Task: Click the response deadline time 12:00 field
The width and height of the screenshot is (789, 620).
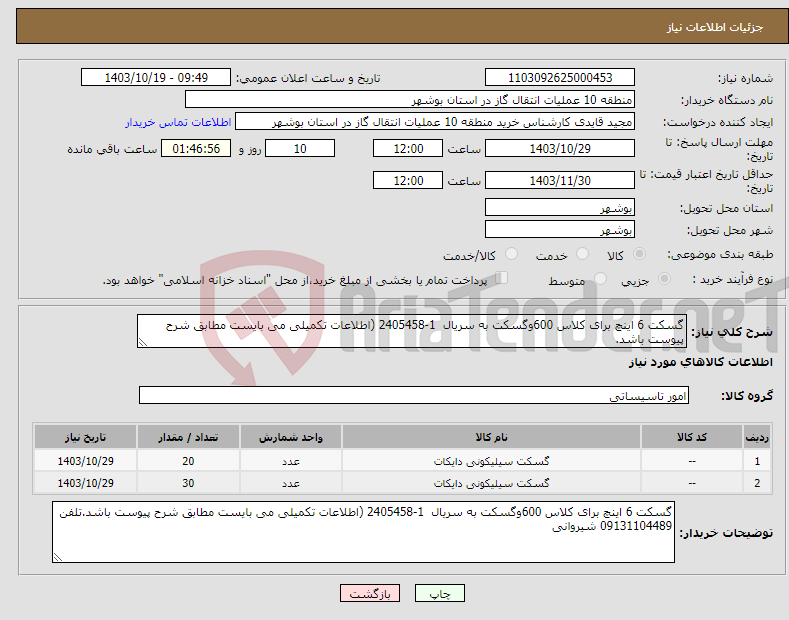Action: (x=408, y=148)
